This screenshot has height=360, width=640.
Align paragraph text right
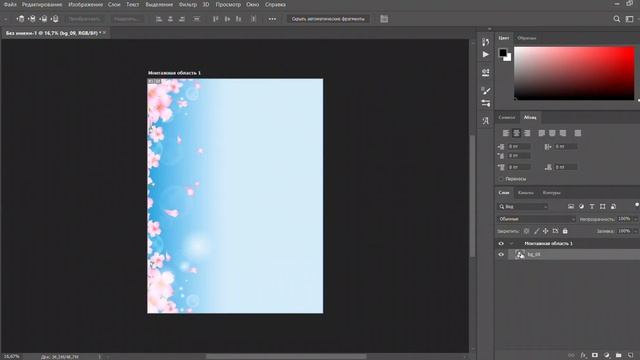[x=527, y=133]
